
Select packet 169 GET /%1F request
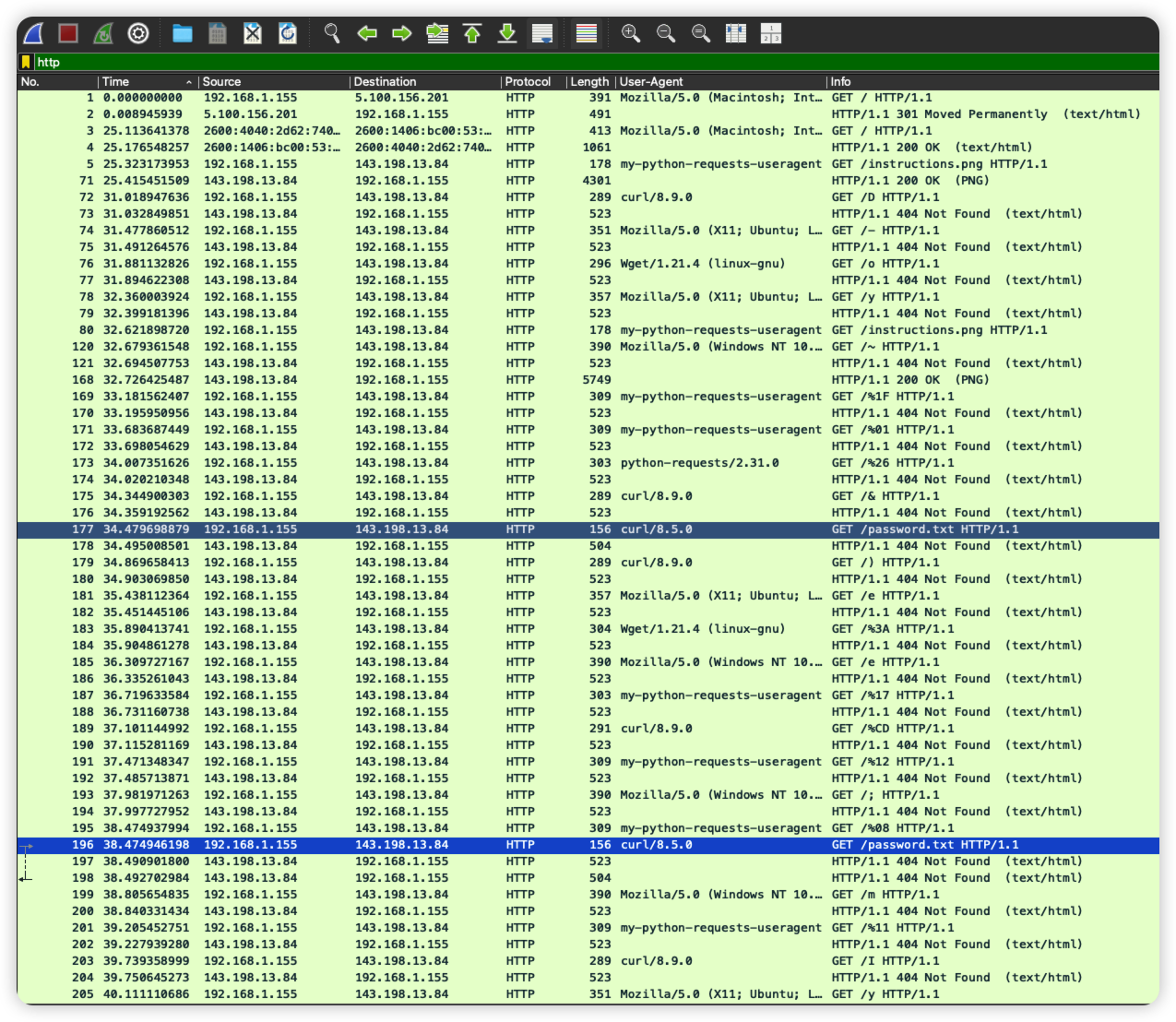(x=588, y=397)
